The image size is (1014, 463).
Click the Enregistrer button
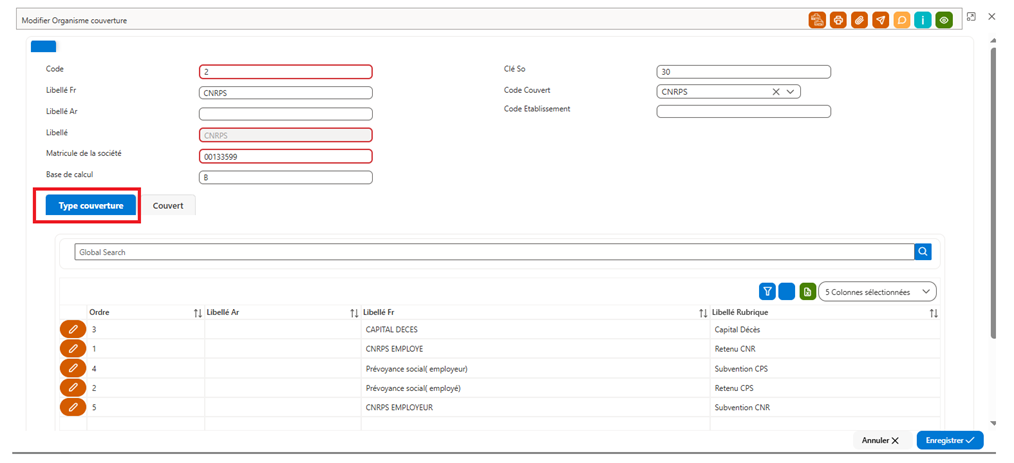pos(950,440)
